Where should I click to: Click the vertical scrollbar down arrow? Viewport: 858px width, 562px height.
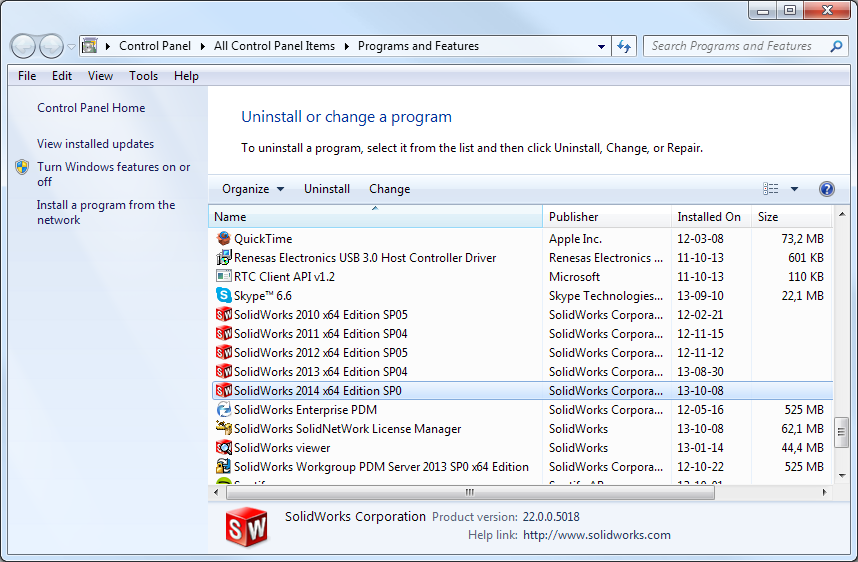point(841,476)
